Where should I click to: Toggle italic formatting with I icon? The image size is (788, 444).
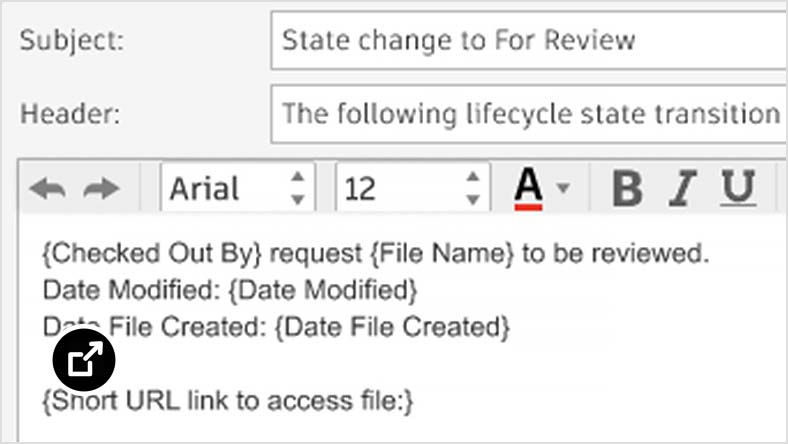(682, 189)
